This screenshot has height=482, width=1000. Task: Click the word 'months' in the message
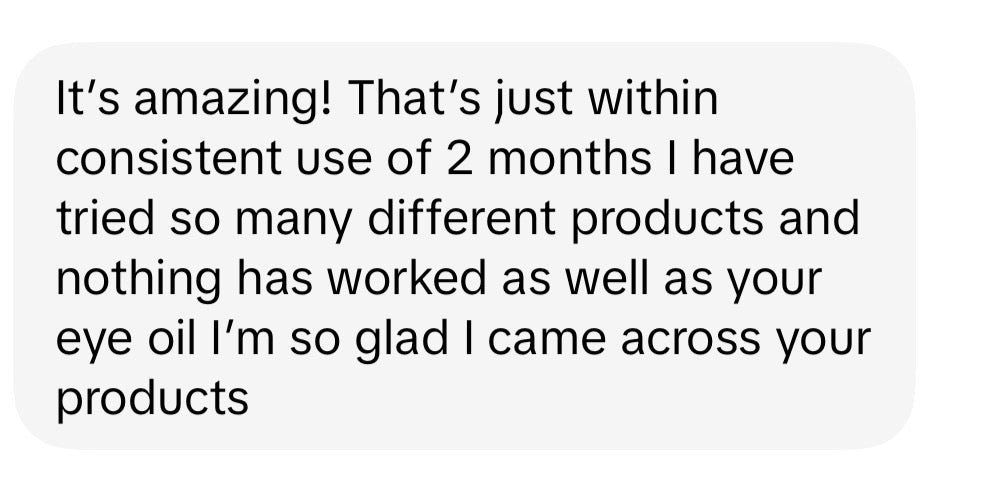pyautogui.click(x=570, y=159)
